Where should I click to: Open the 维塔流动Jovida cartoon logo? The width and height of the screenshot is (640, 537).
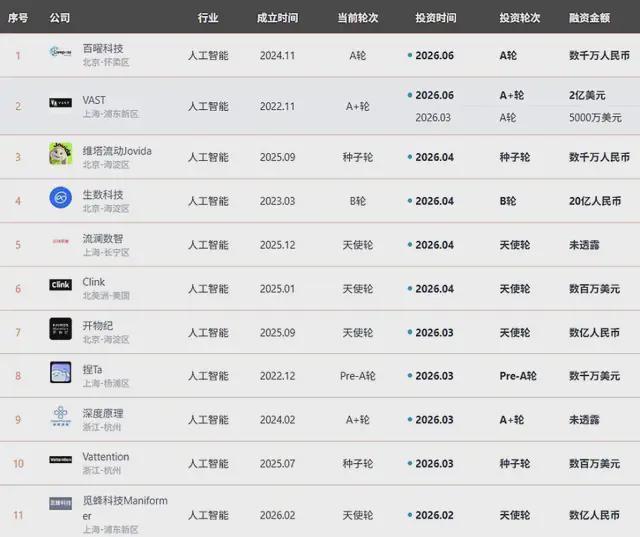[x=60, y=153]
